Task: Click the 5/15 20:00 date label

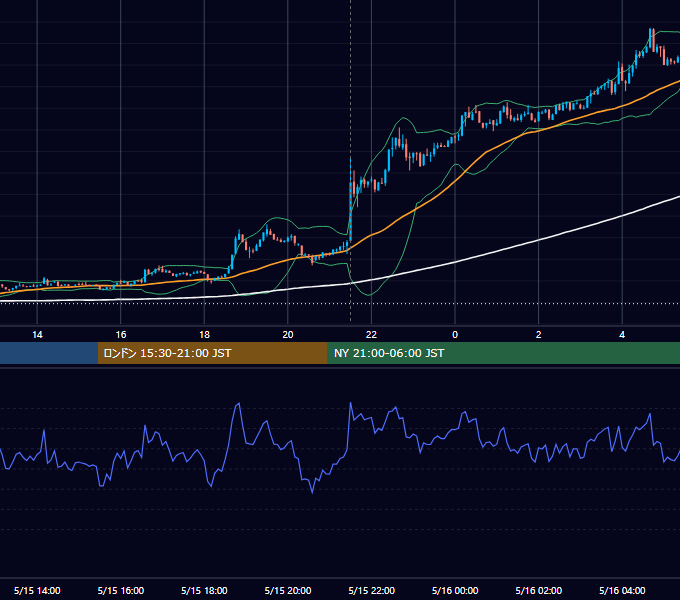Action: tap(288, 590)
